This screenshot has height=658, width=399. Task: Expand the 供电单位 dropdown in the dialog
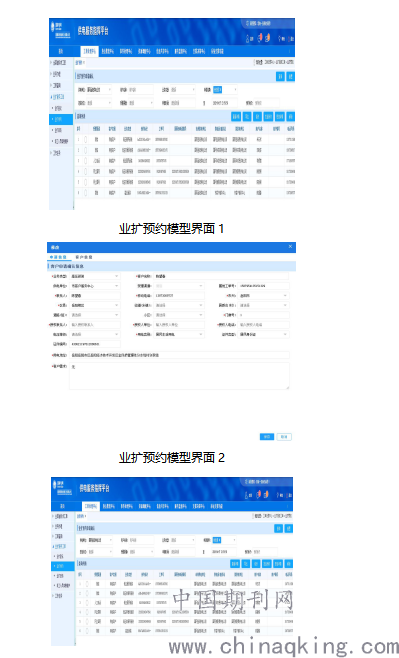coord(95,286)
